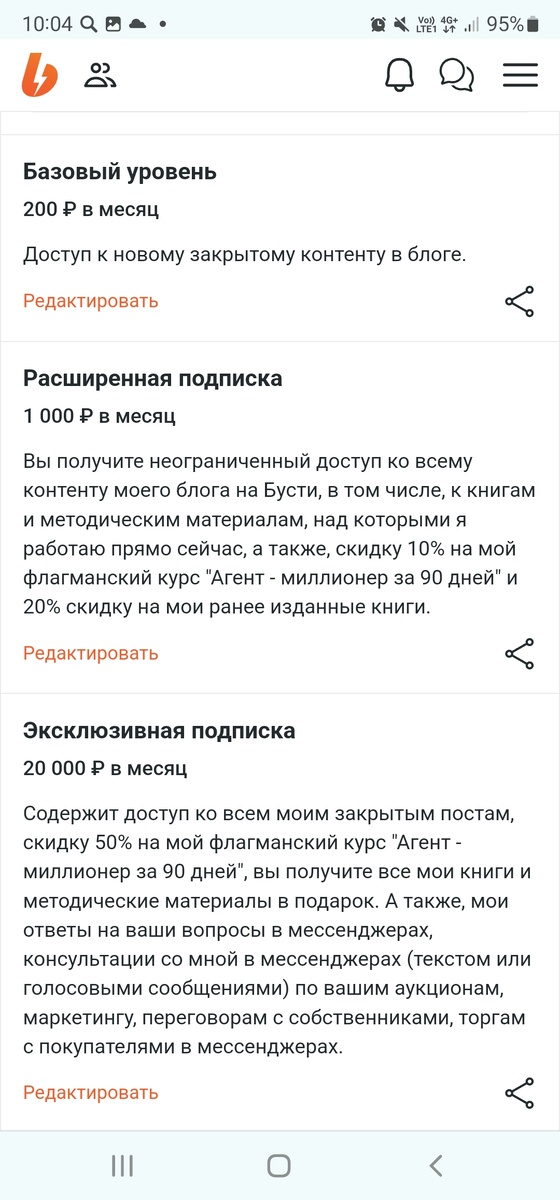Edit the Расширенная подписка subscription

(x=91, y=654)
